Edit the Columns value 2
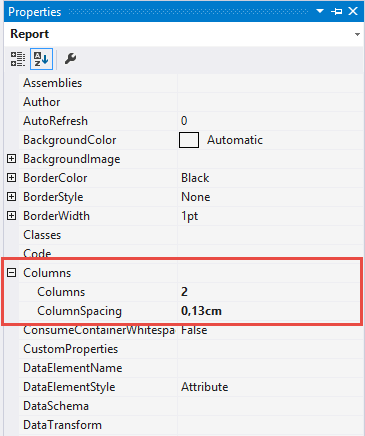Viewport: 365px width, 436px height. tap(269, 292)
